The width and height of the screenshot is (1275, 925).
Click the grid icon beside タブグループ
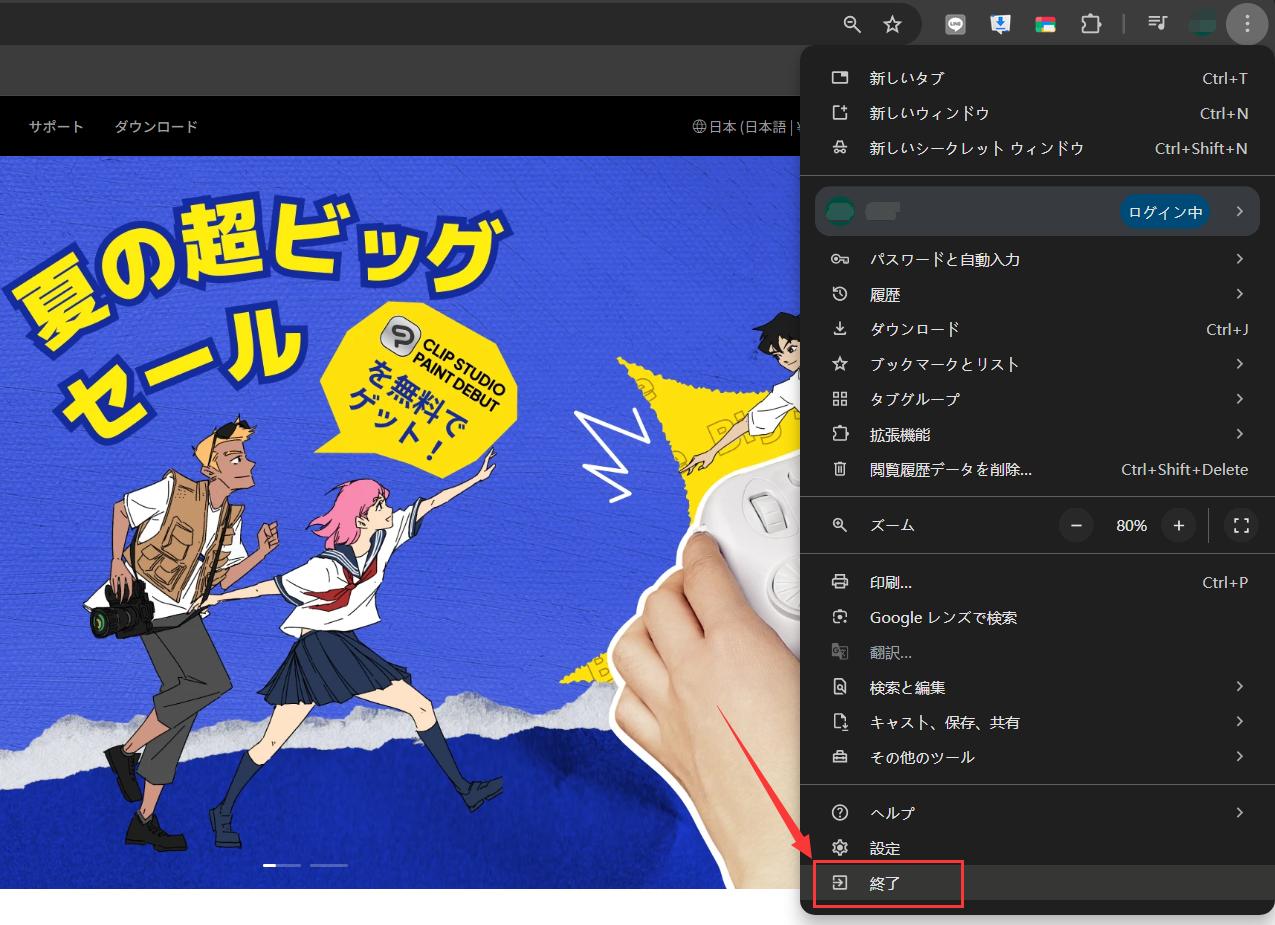click(x=840, y=399)
